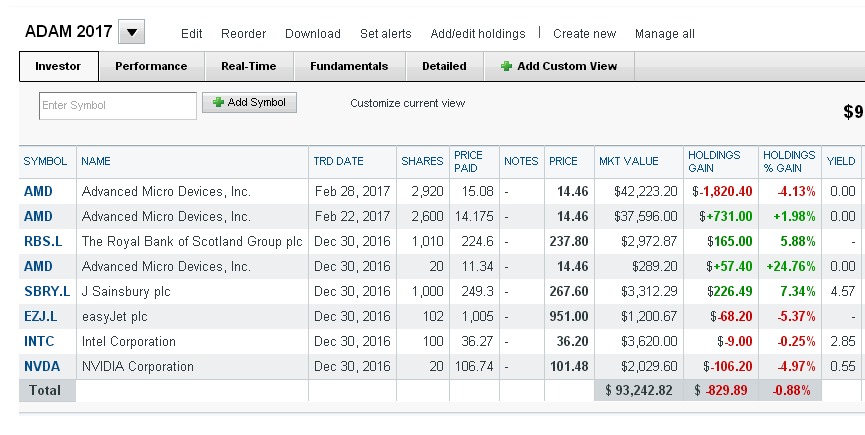Click the green plus Add Symbol button

pos(249,103)
